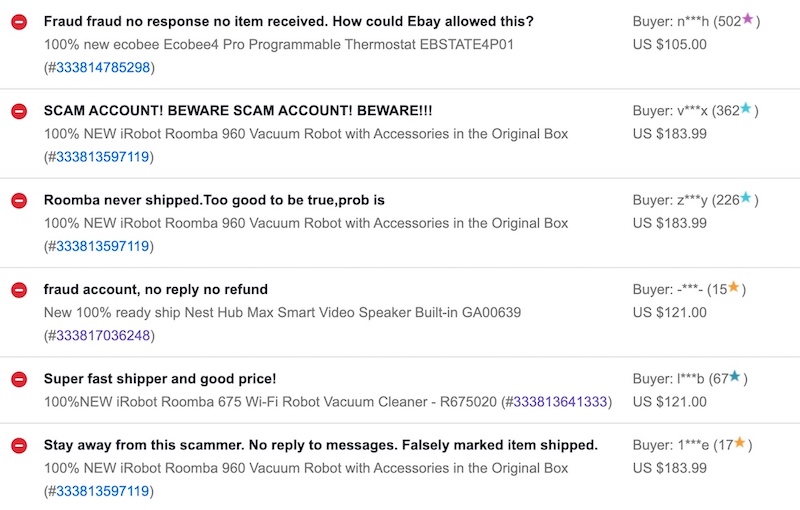The width and height of the screenshot is (800, 510).
Task: Click the yellow star beside buyer 1***e
Action: pyautogui.click(x=739, y=443)
